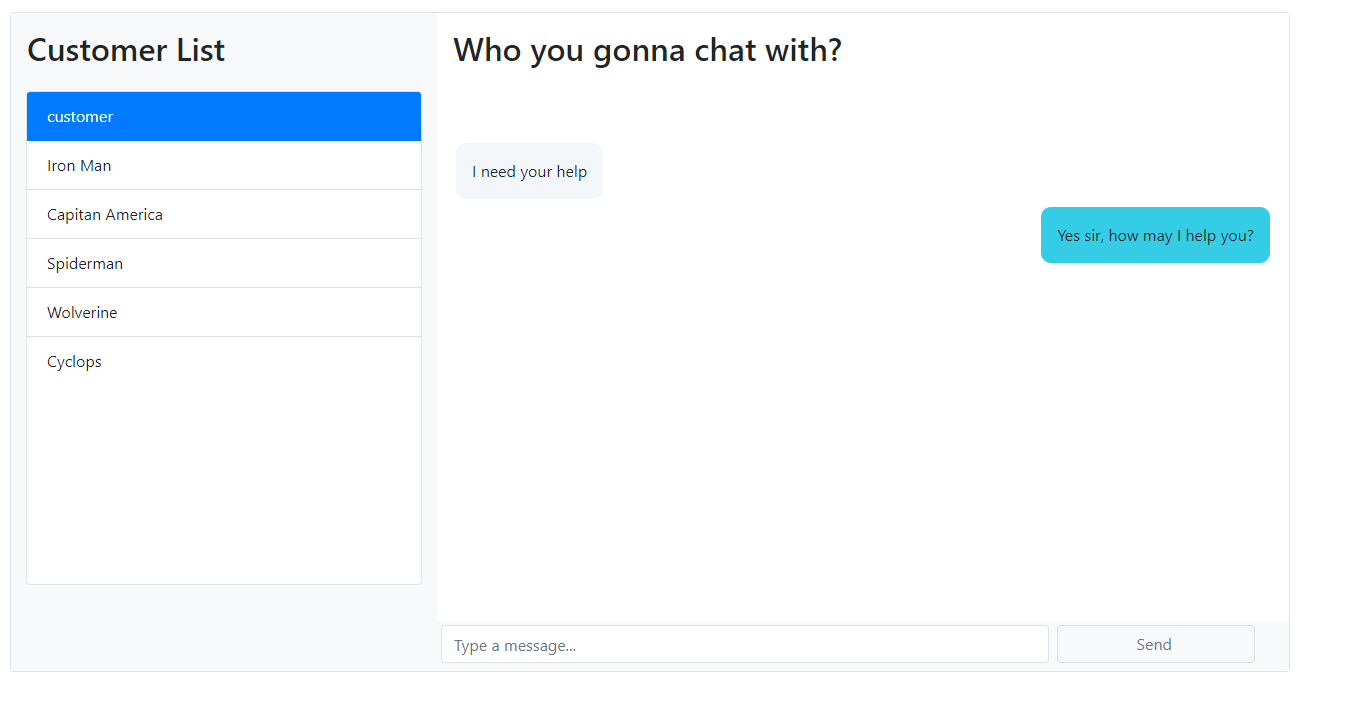Click empty space left of the blue reply bubble

pyautogui.click(x=740, y=235)
